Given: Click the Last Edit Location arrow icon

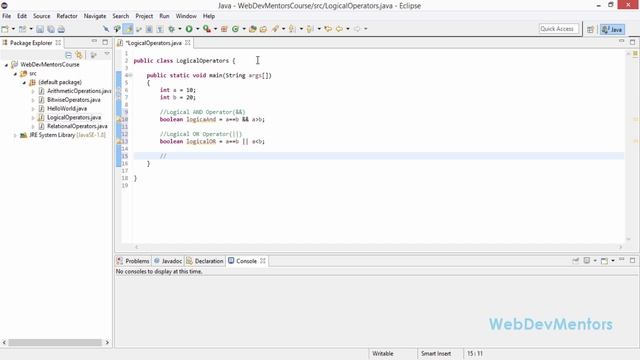Looking at the screenshot, I should click(x=328, y=29).
